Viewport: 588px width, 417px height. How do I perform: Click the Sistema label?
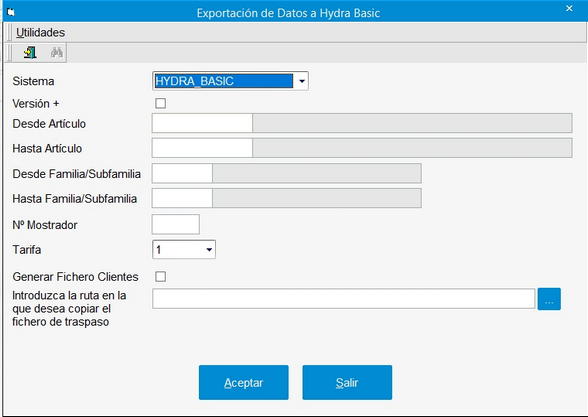click(33, 81)
